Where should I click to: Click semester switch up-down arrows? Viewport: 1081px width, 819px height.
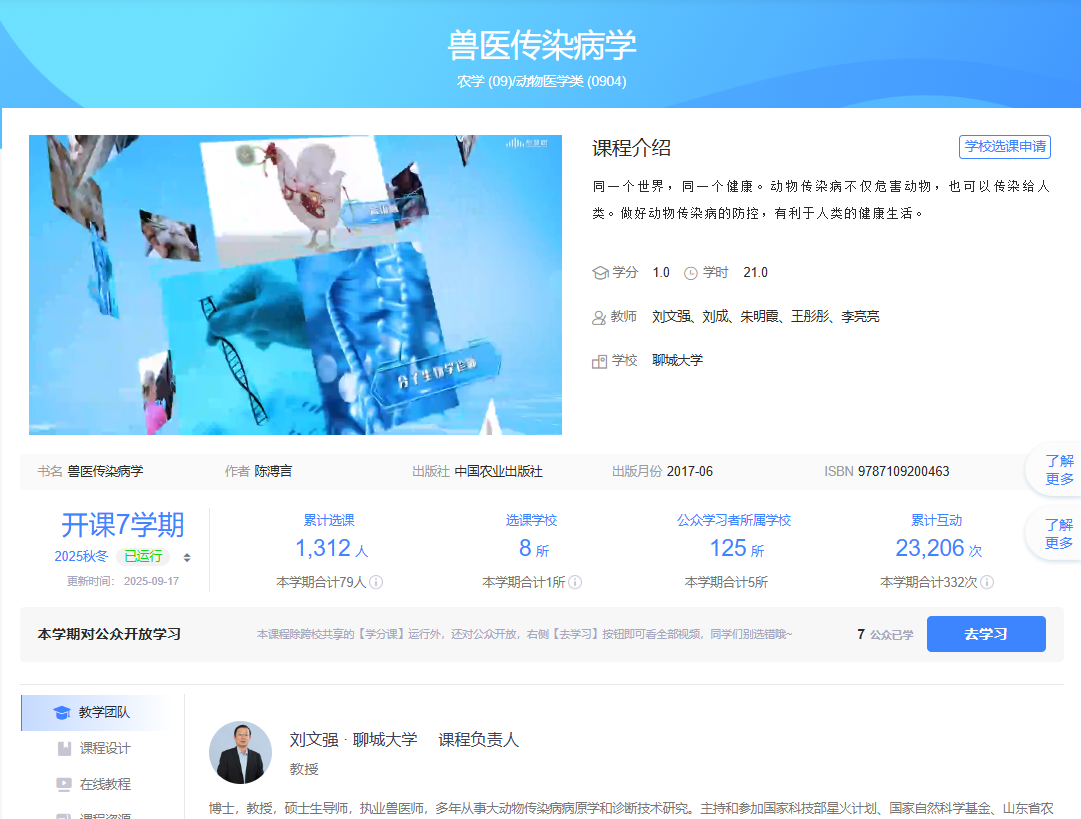click(x=187, y=557)
